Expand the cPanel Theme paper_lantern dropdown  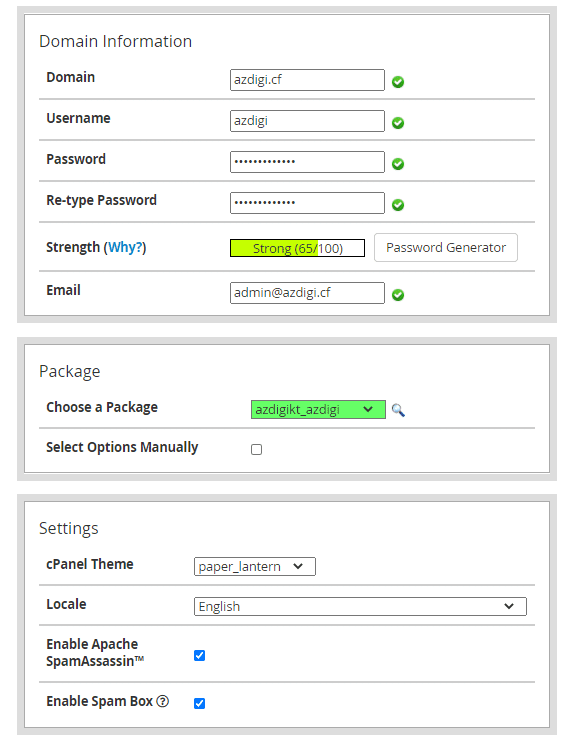click(255, 567)
